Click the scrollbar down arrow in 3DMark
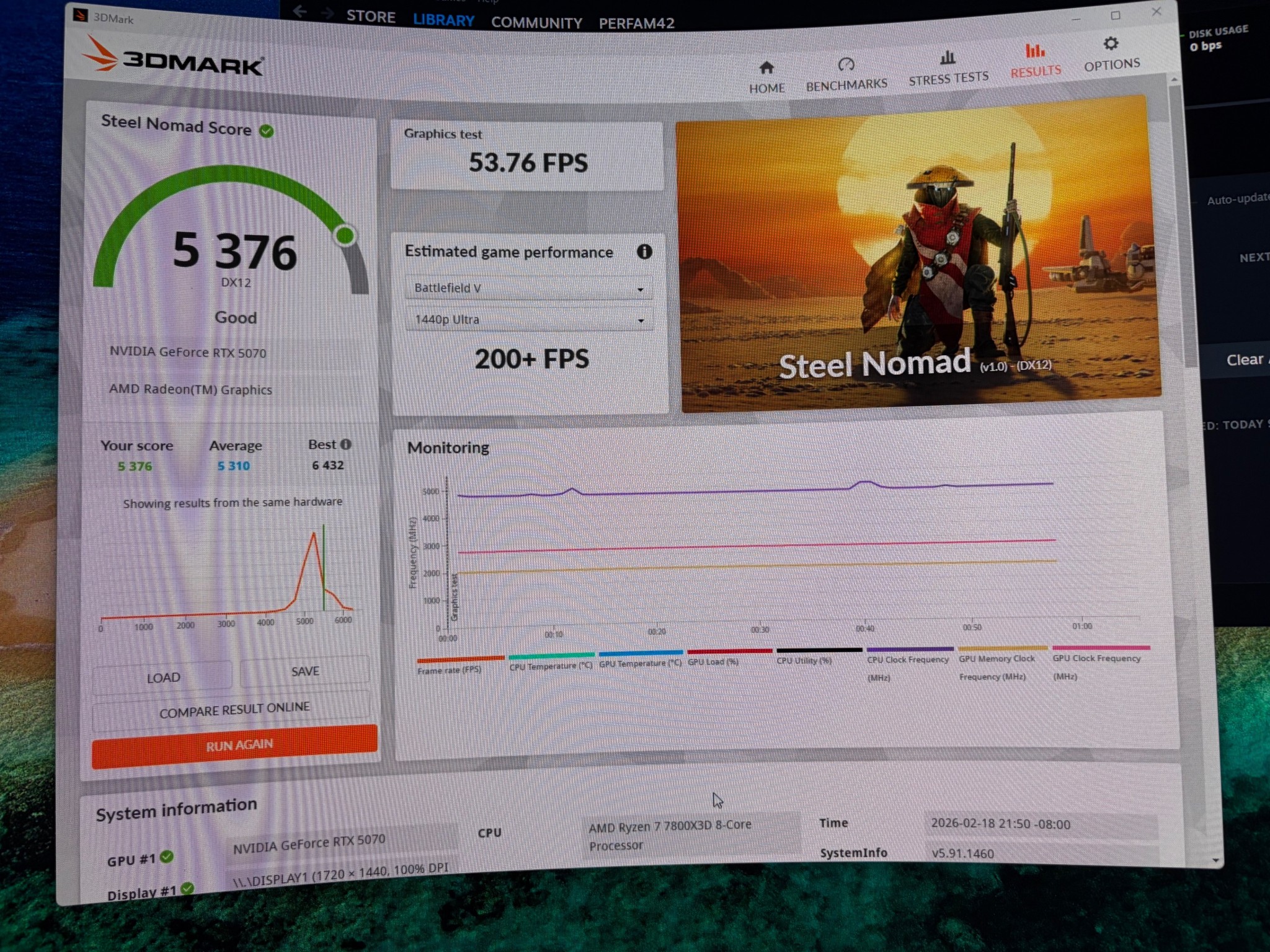The height and width of the screenshot is (952, 1270). (1215, 860)
